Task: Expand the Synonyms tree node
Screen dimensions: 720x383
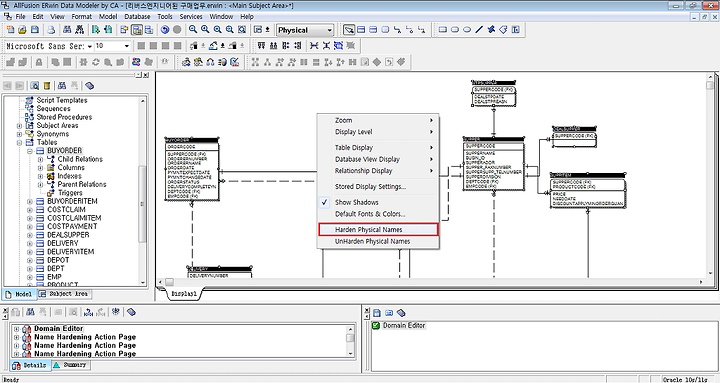Action: coord(19,134)
